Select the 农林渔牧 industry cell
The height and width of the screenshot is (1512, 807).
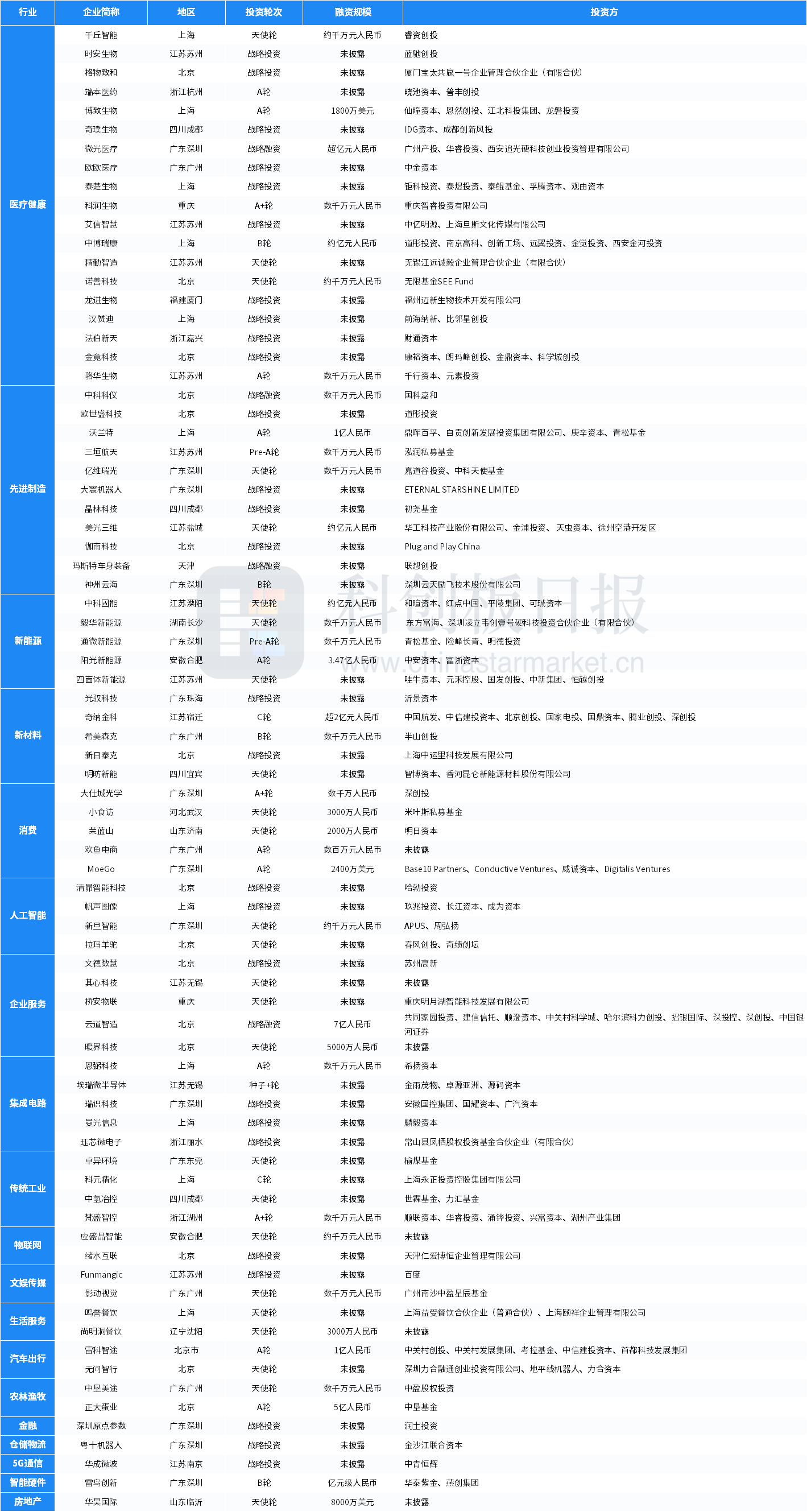tap(28, 1397)
